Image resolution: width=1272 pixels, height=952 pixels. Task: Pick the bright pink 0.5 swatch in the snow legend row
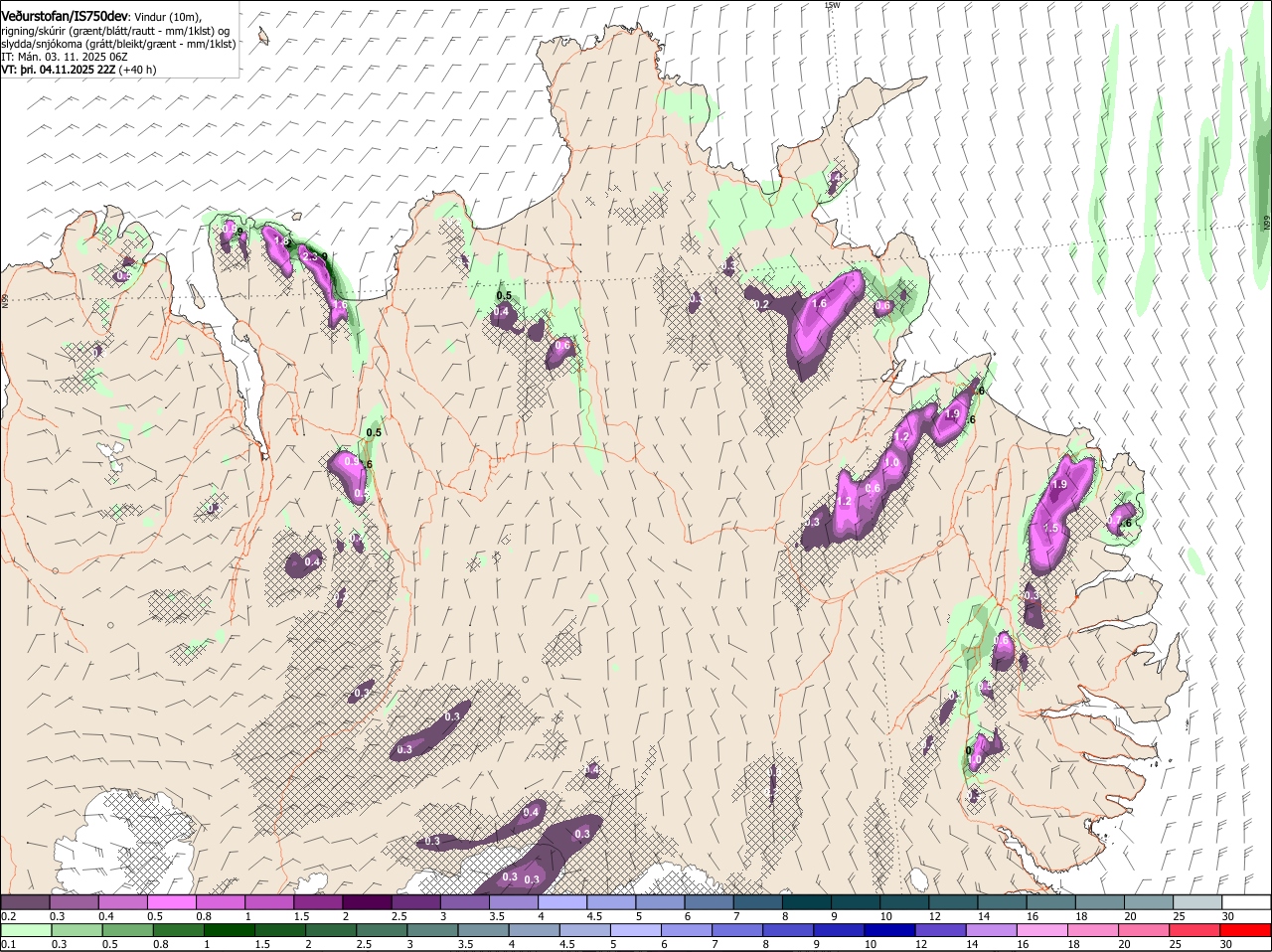click(x=171, y=901)
